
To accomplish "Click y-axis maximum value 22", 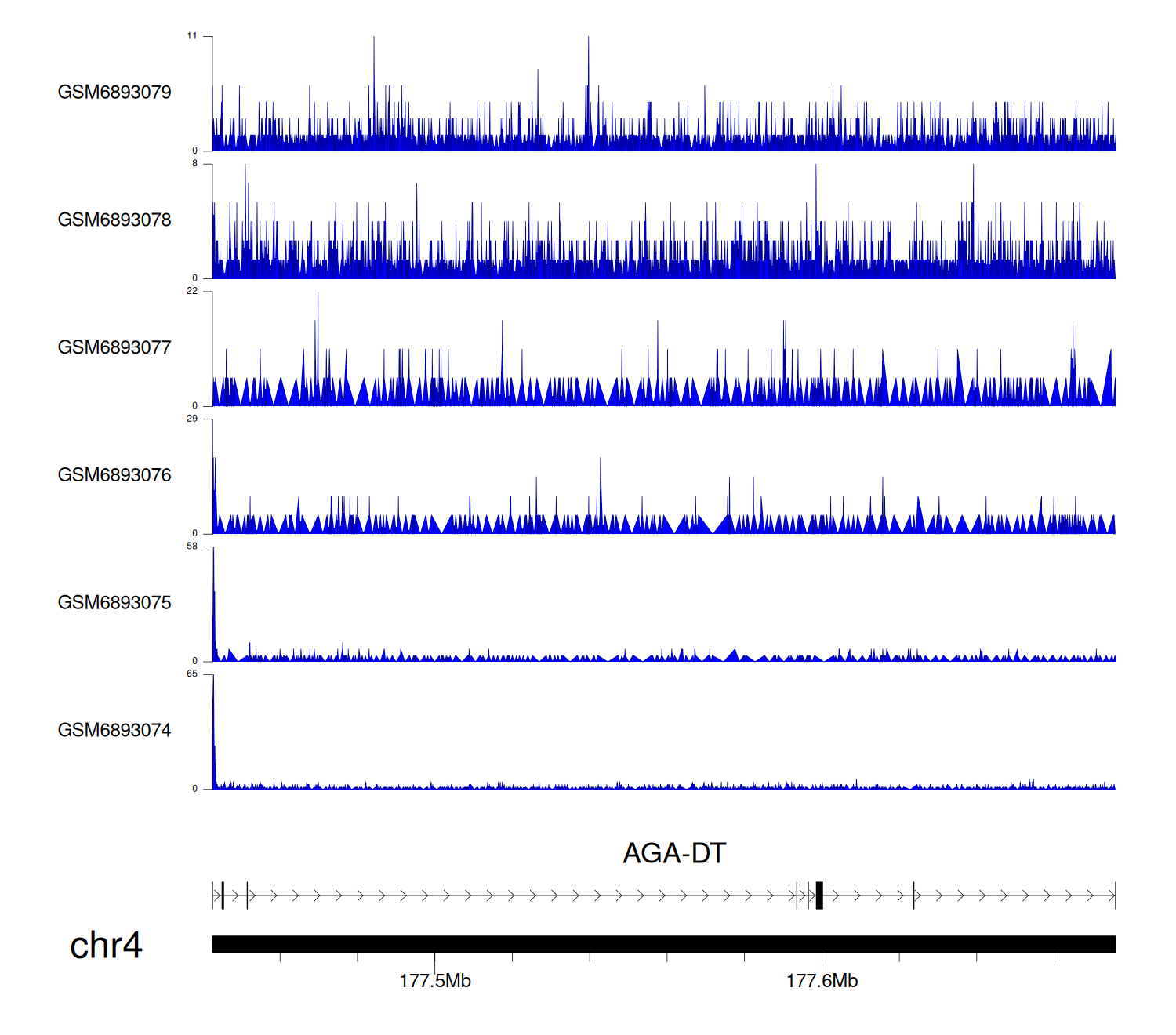I will (x=192, y=291).
